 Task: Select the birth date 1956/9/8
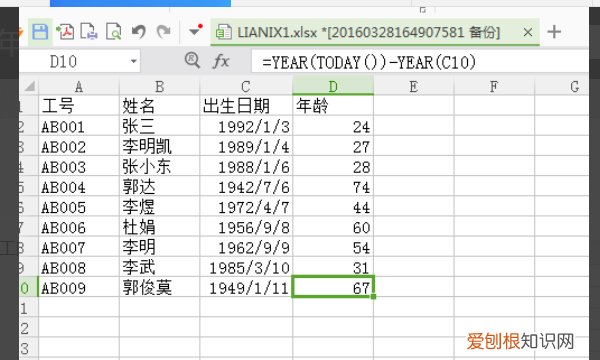click(246, 227)
